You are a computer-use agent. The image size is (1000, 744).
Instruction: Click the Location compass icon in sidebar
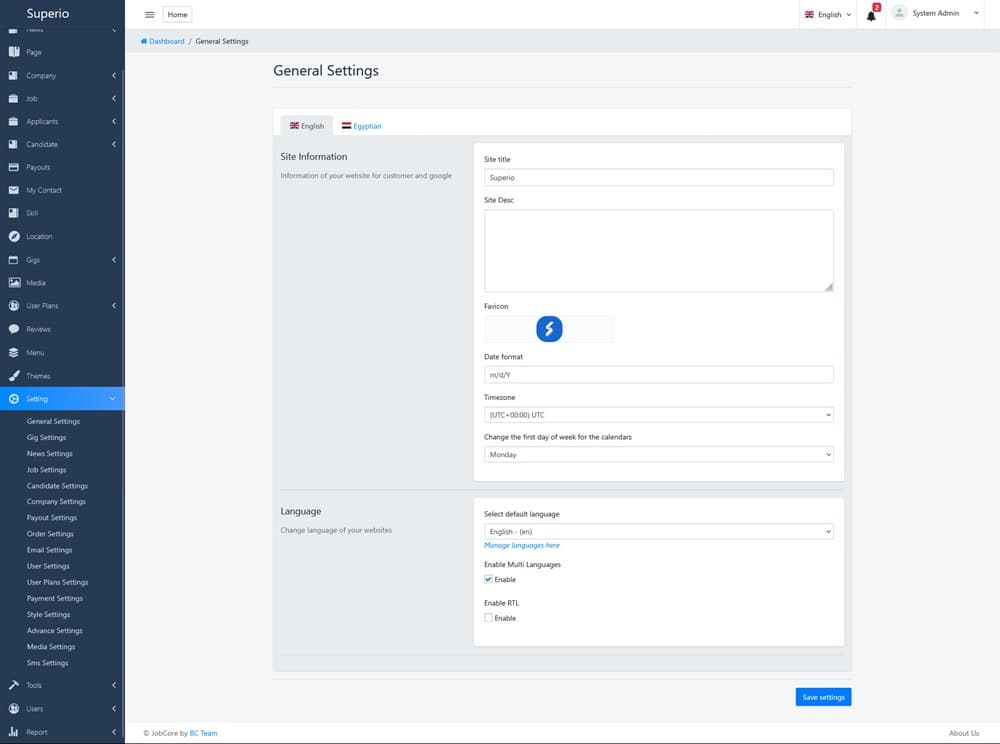pos(14,237)
